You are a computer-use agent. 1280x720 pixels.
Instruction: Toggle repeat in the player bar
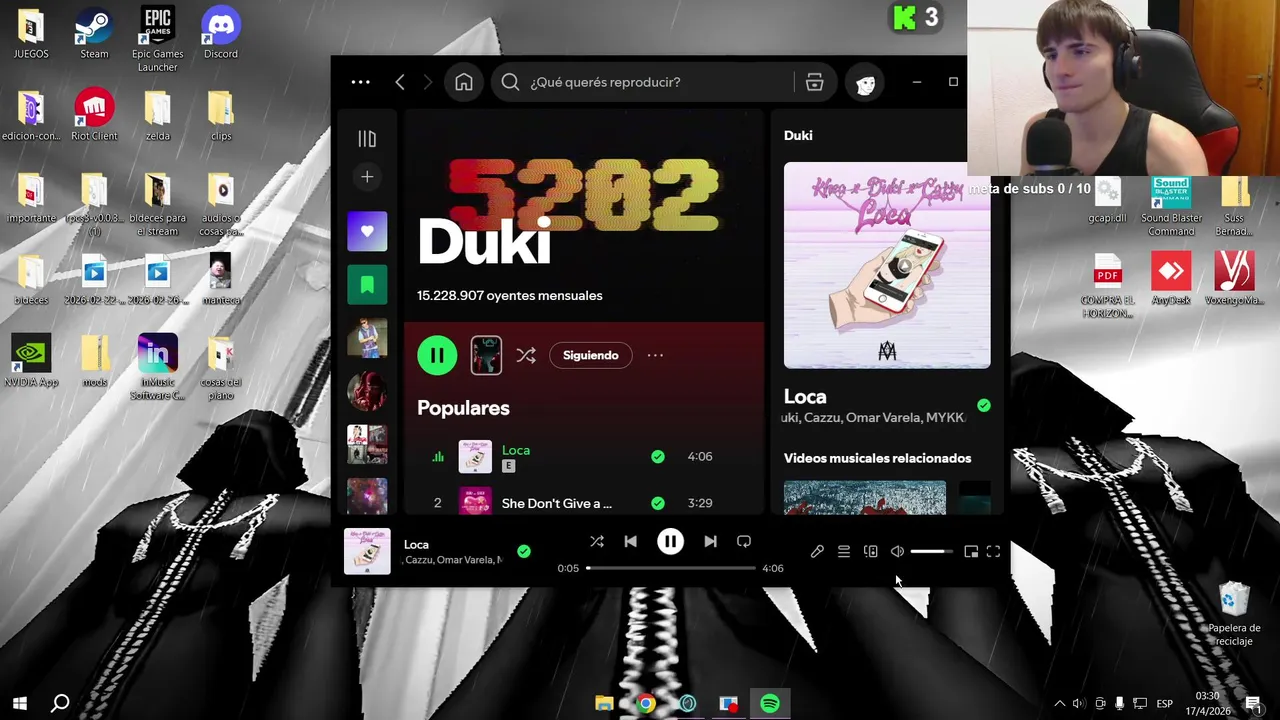tap(744, 541)
